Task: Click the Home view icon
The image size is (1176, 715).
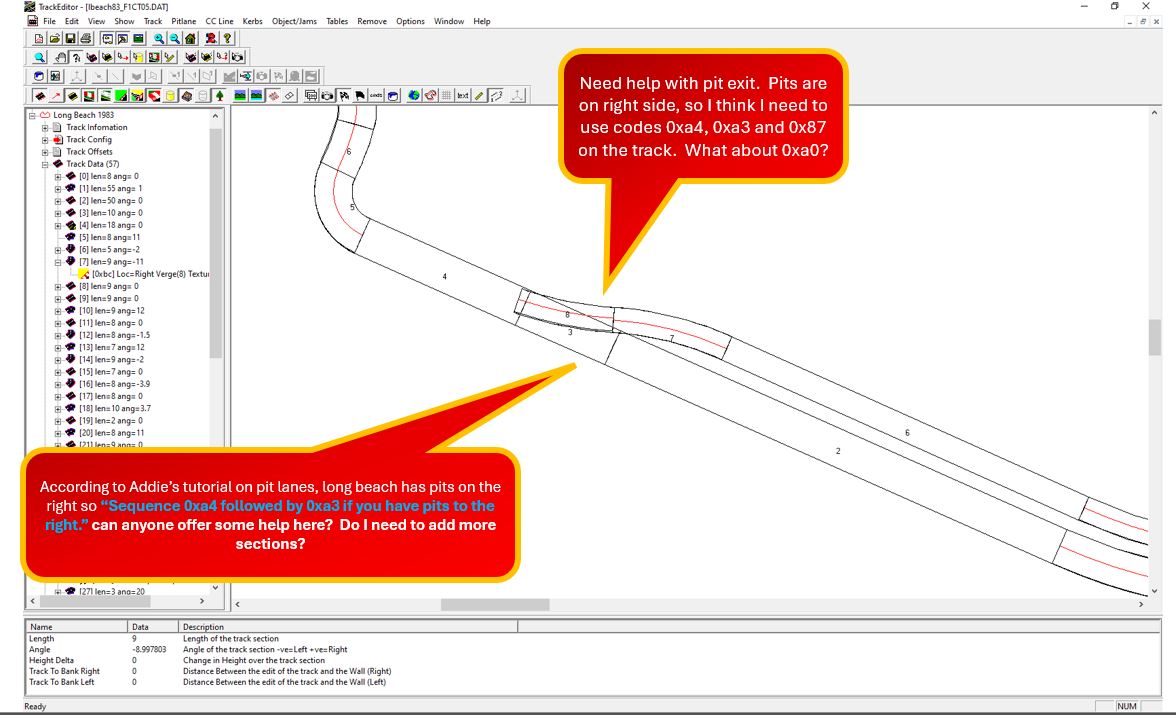Action: (x=190, y=39)
